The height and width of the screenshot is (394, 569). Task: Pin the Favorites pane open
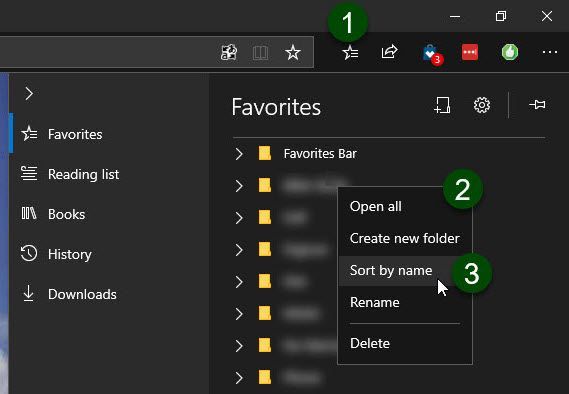click(x=537, y=105)
